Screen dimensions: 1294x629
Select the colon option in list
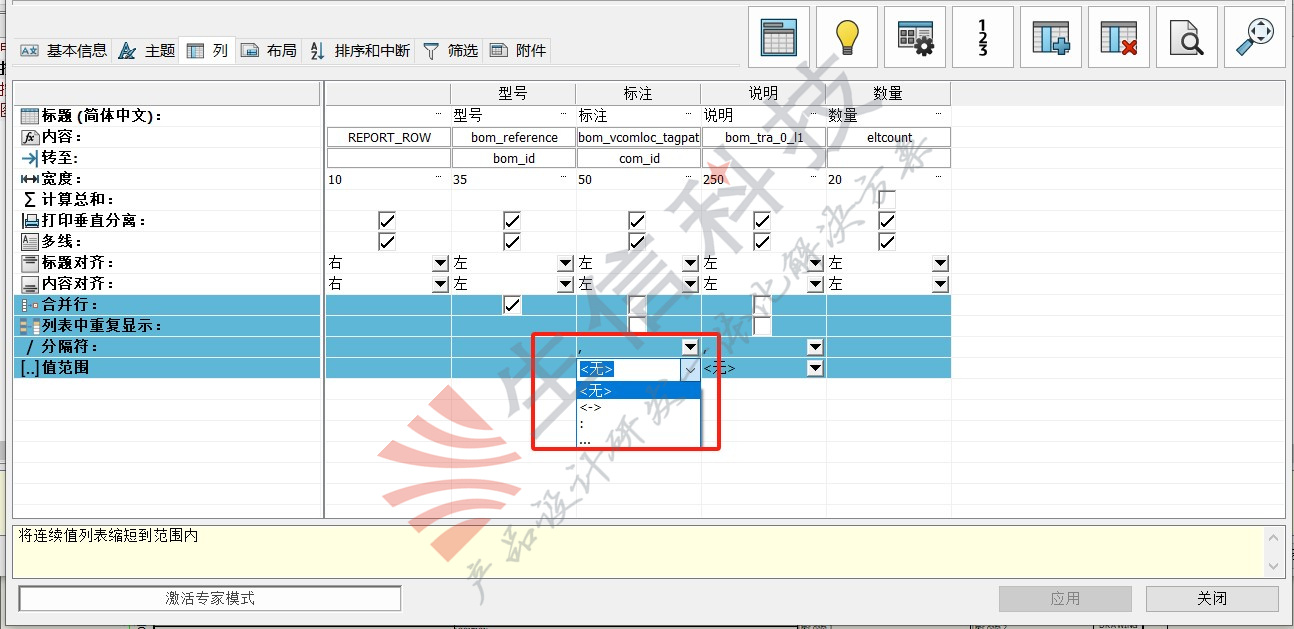(639, 423)
